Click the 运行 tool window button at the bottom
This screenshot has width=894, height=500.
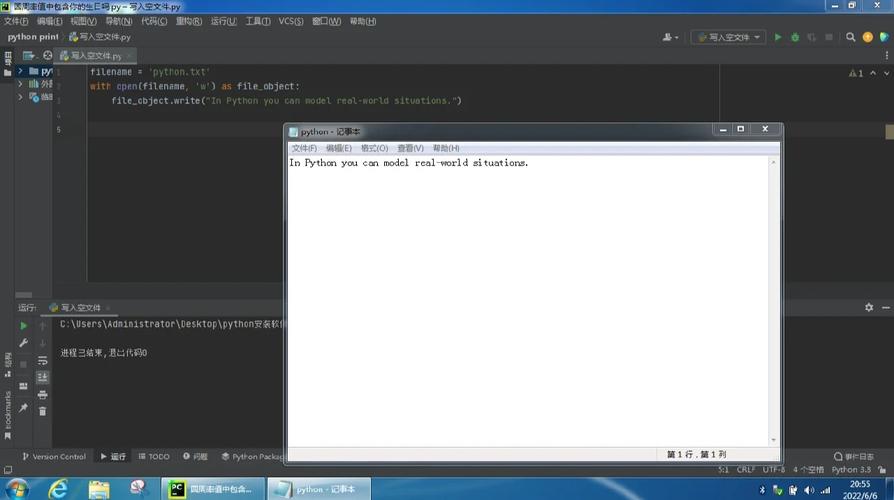click(x=113, y=456)
